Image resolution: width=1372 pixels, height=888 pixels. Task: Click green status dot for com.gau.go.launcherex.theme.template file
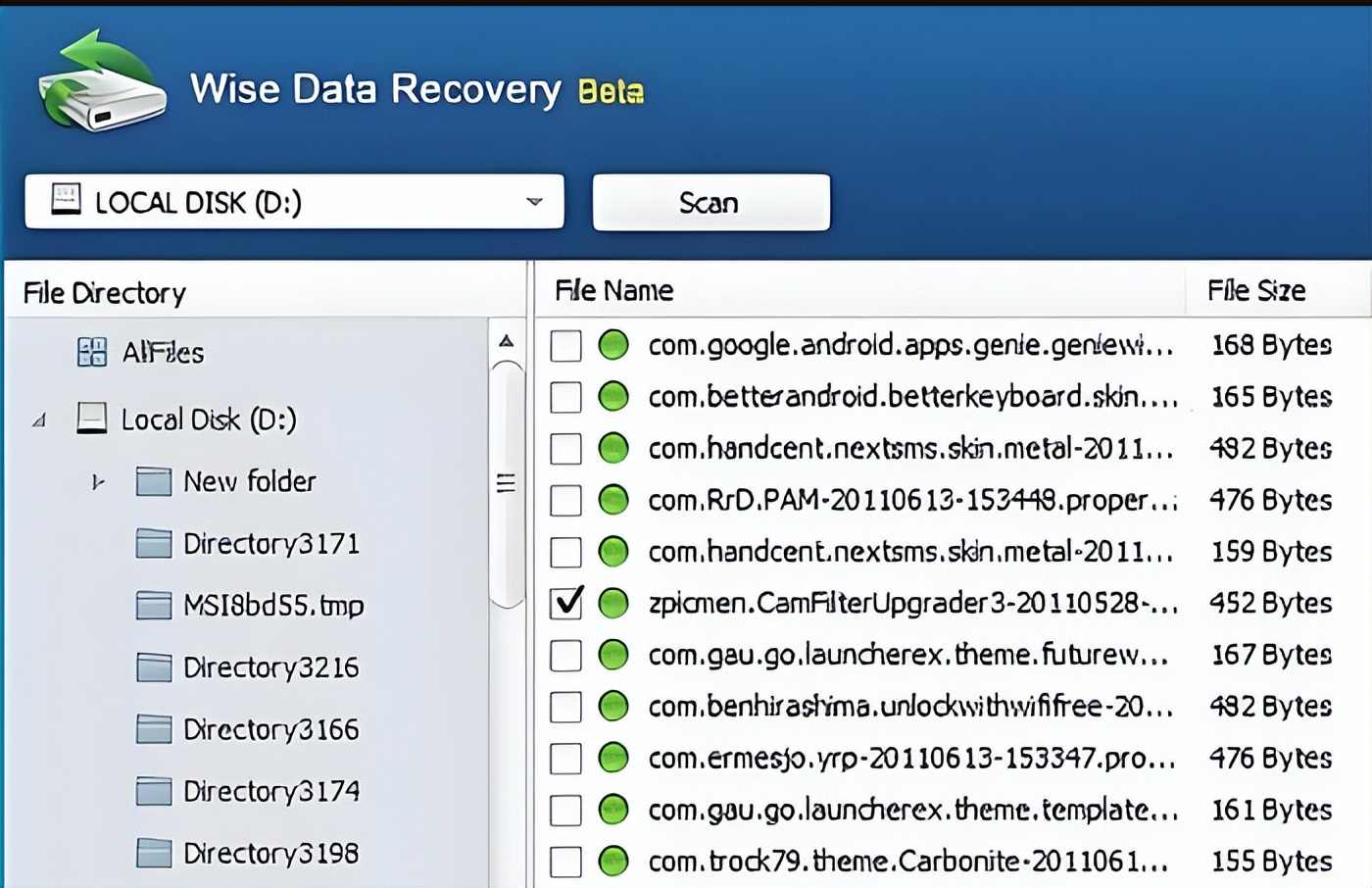pyautogui.click(x=613, y=810)
